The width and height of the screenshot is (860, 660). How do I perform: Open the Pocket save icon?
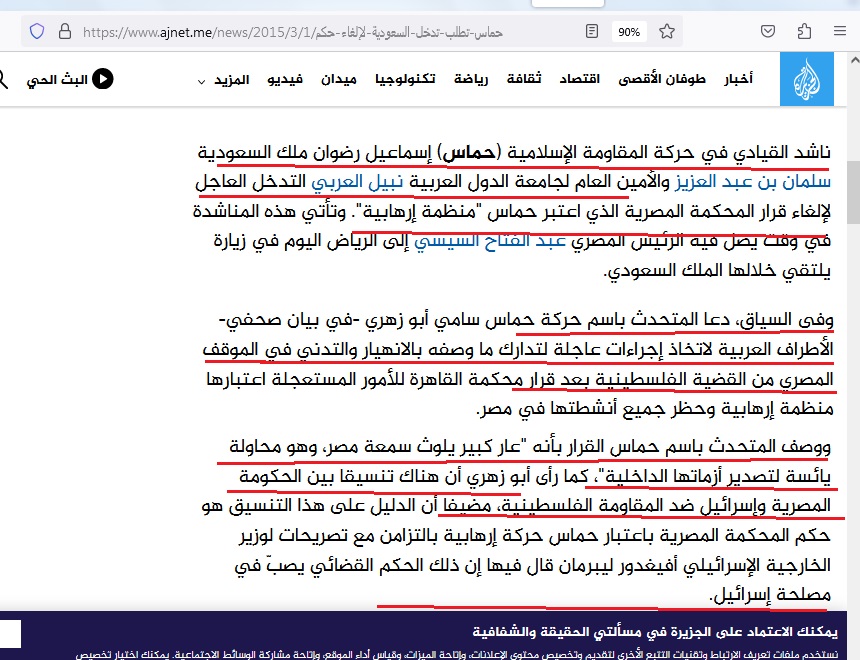pos(768,31)
